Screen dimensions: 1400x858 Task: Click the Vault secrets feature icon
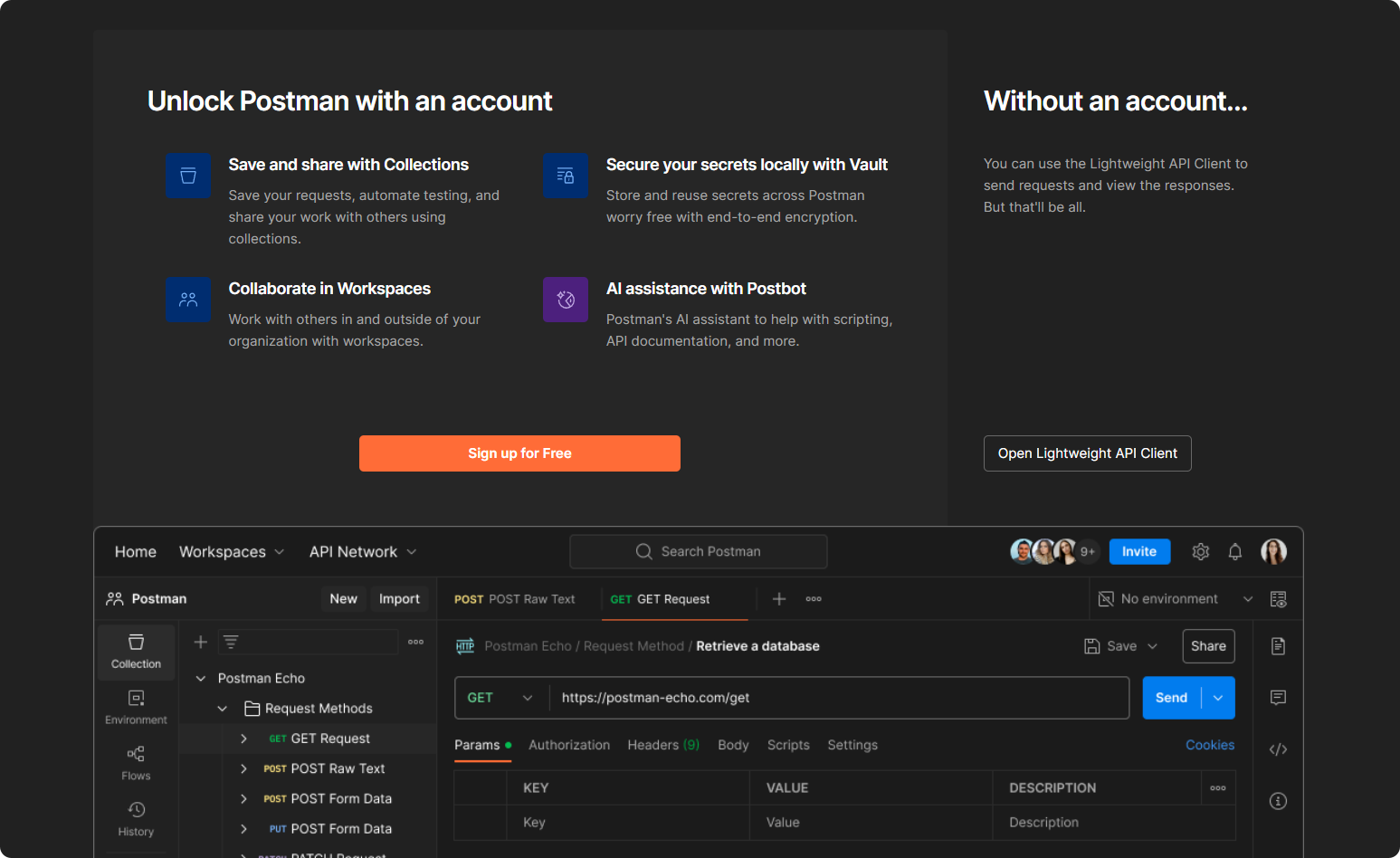(566, 176)
